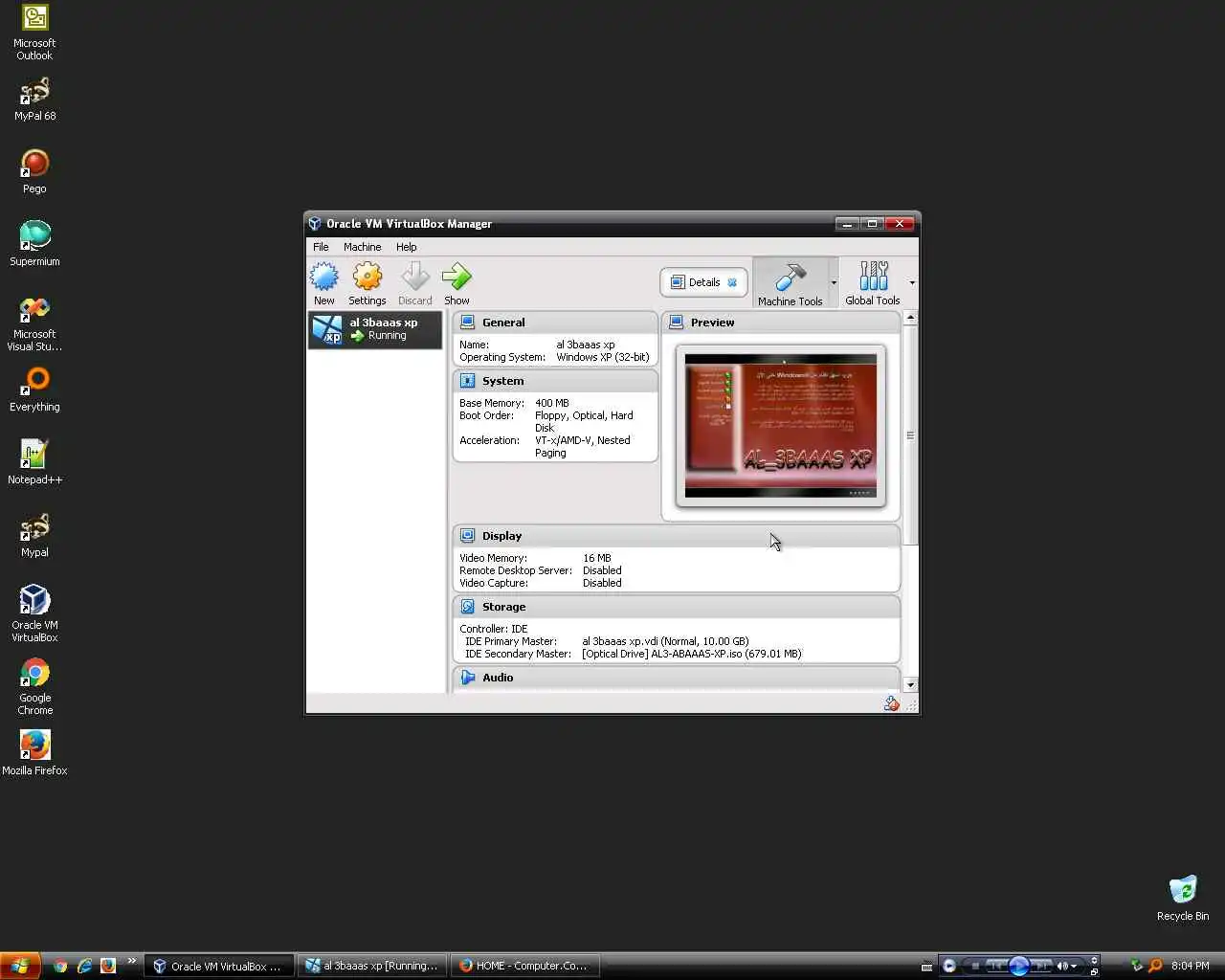Open the Machine menu

click(363, 247)
